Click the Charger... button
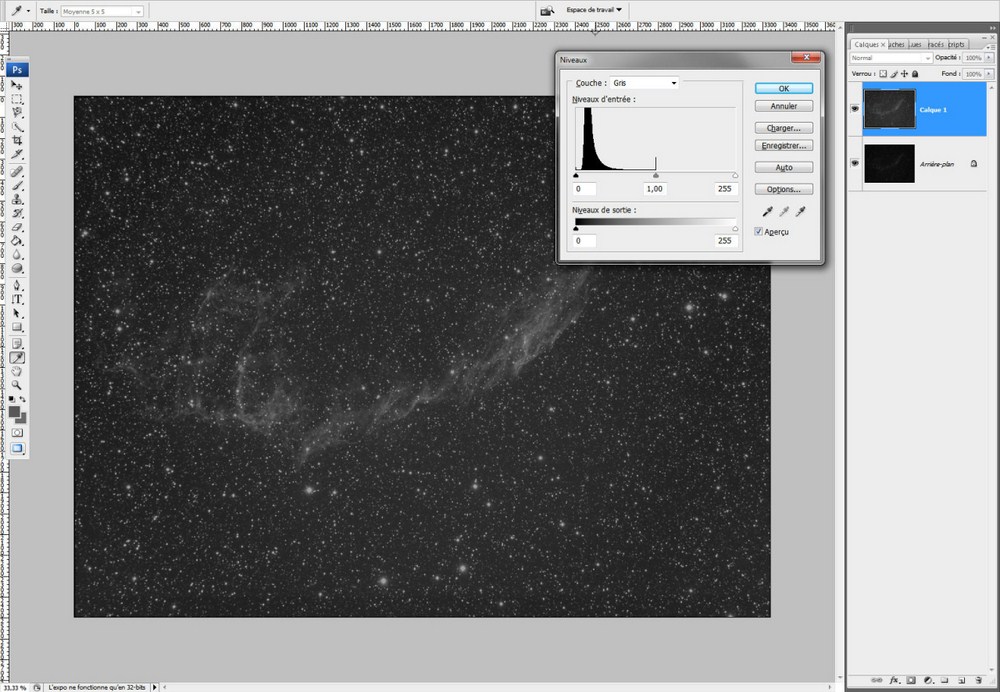1000x692 pixels. coord(784,128)
